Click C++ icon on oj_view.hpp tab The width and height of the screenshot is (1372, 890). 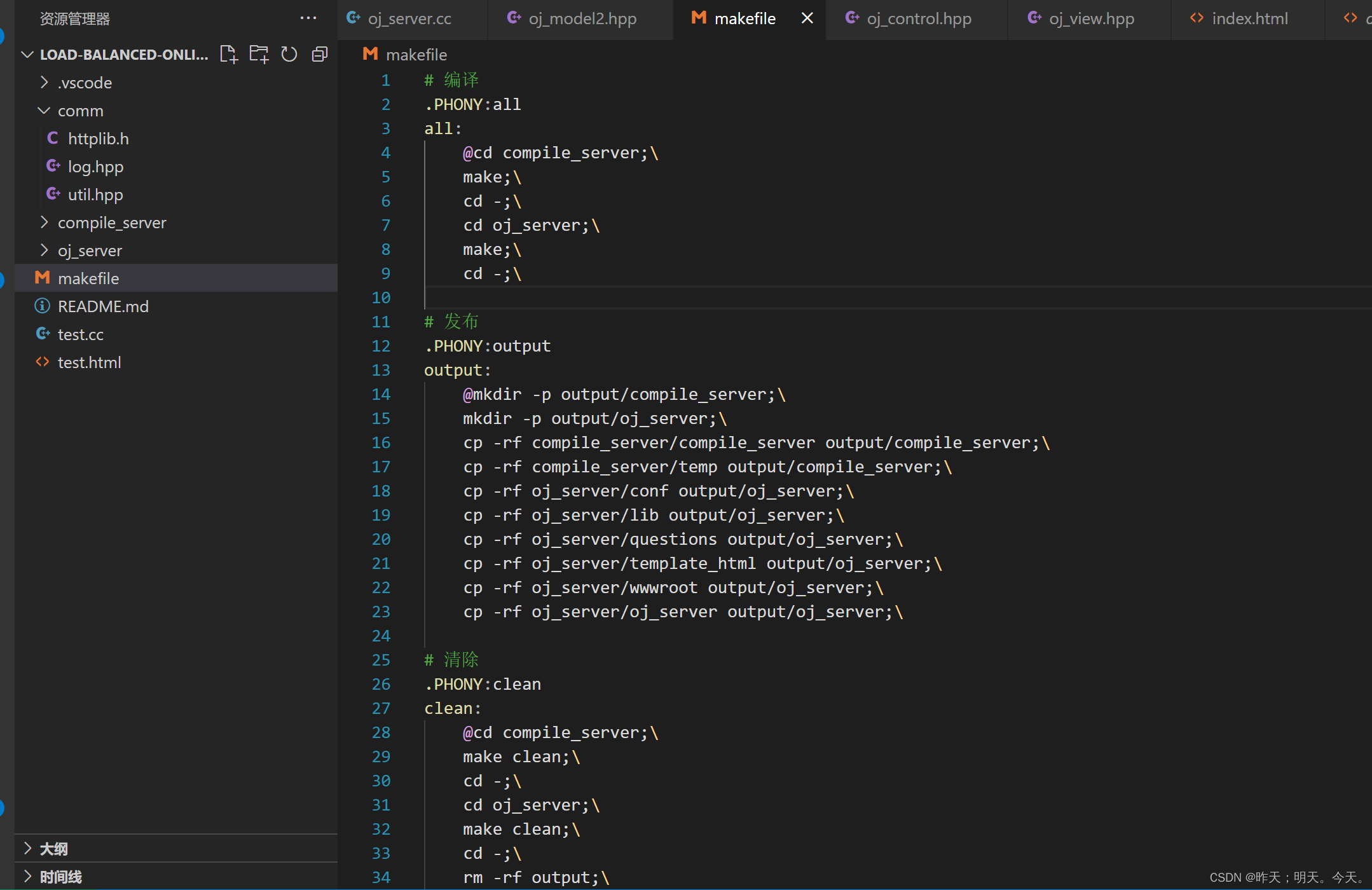coord(1034,18)
